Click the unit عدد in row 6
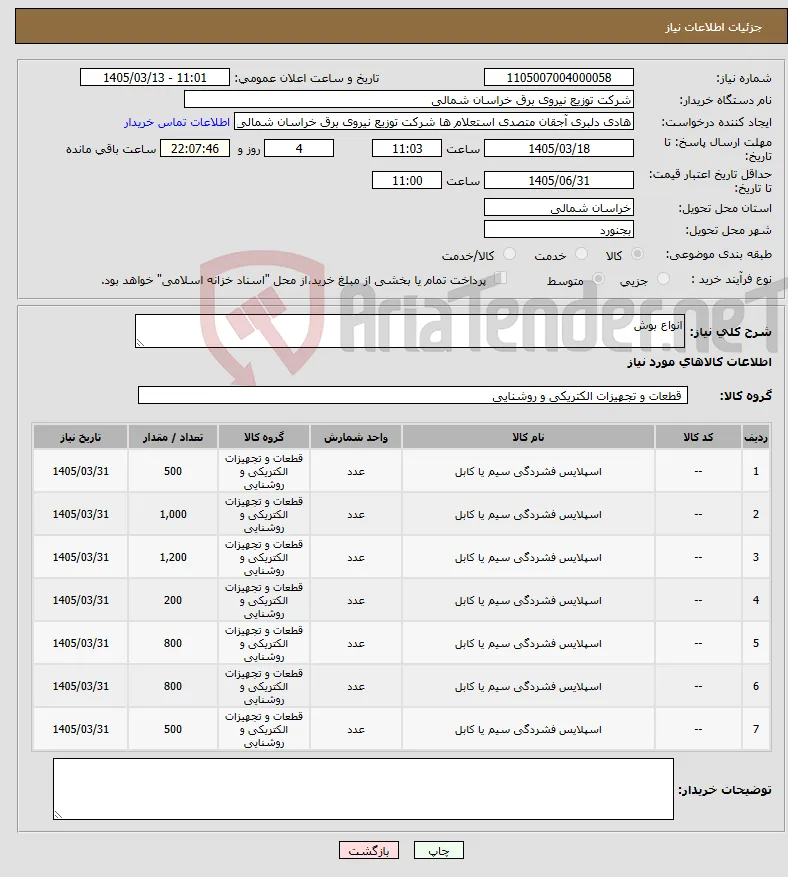 (356, 686)
